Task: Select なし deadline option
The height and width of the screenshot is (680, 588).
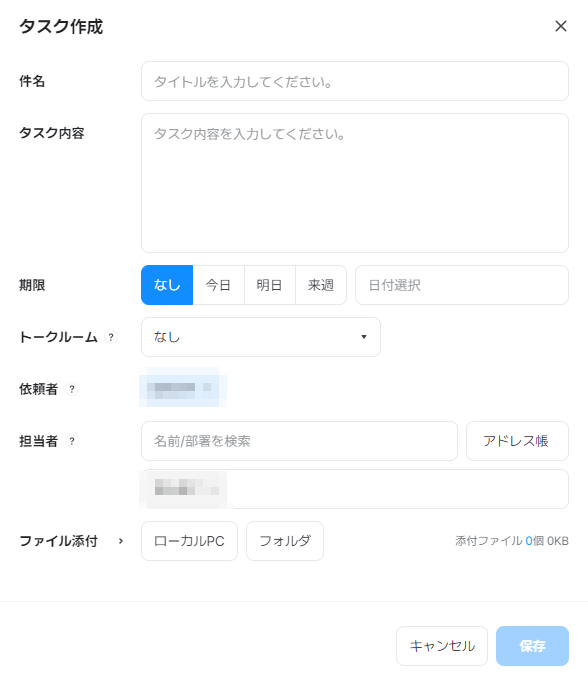Action: click(167, 285)
